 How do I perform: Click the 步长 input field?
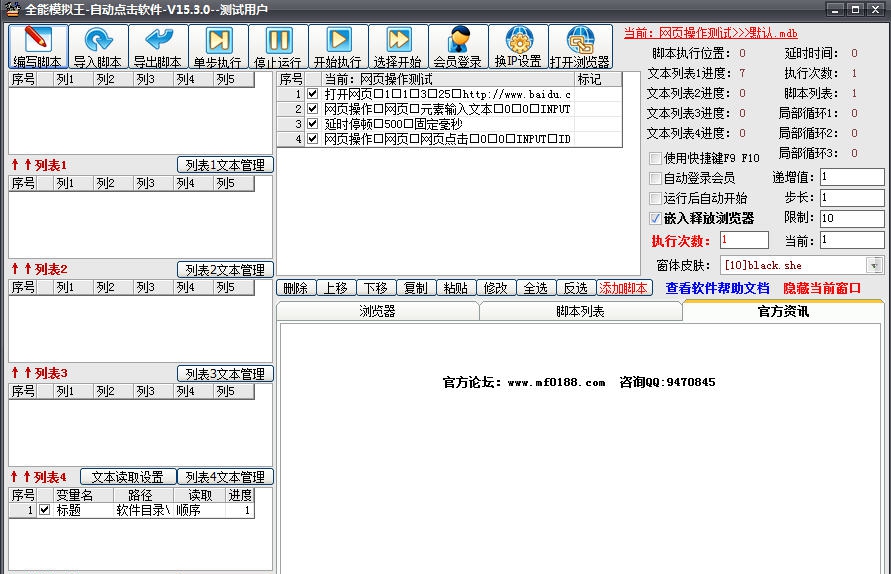(x=852, y=198)
